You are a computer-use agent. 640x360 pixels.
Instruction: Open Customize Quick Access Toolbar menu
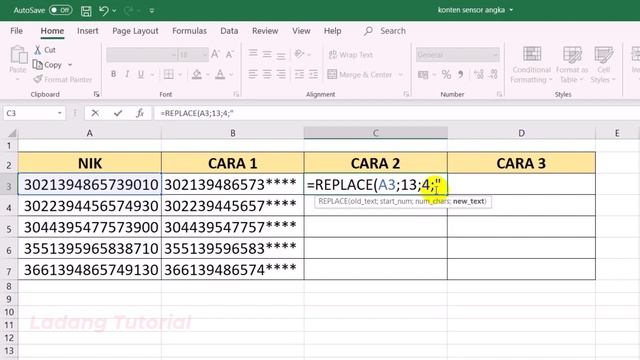pos(152,11)
